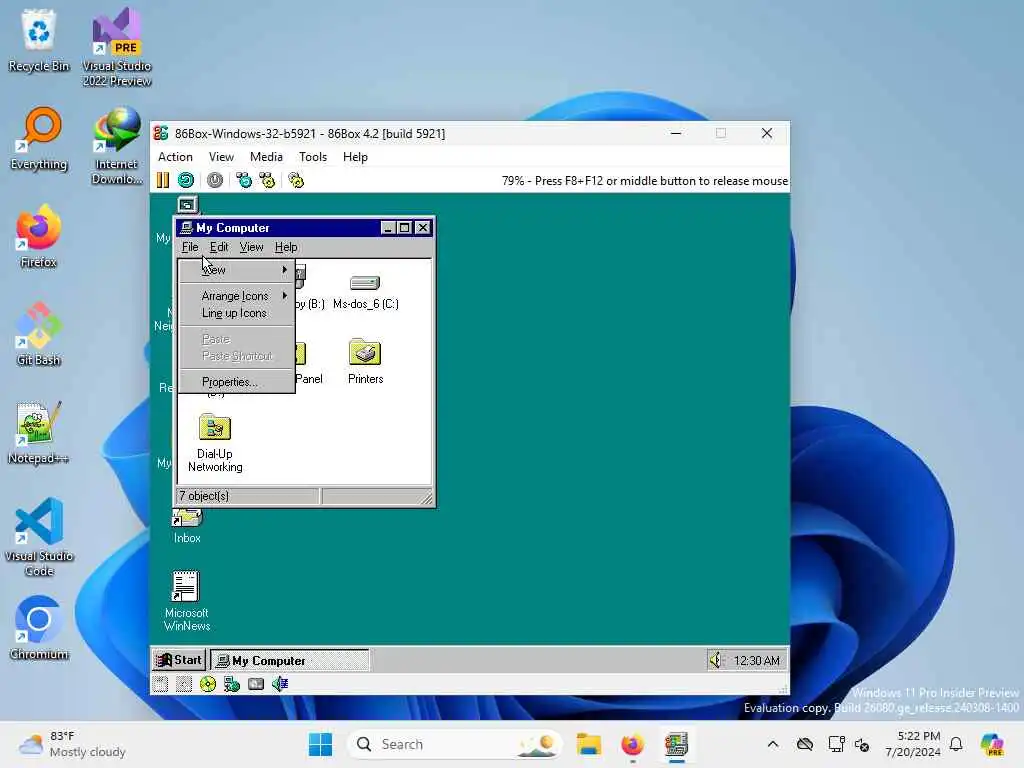Screen dimensions: 1024x768
Task: Select the Visual Studio 2022 Preview shortcut
Action: [x=117, y=48]
